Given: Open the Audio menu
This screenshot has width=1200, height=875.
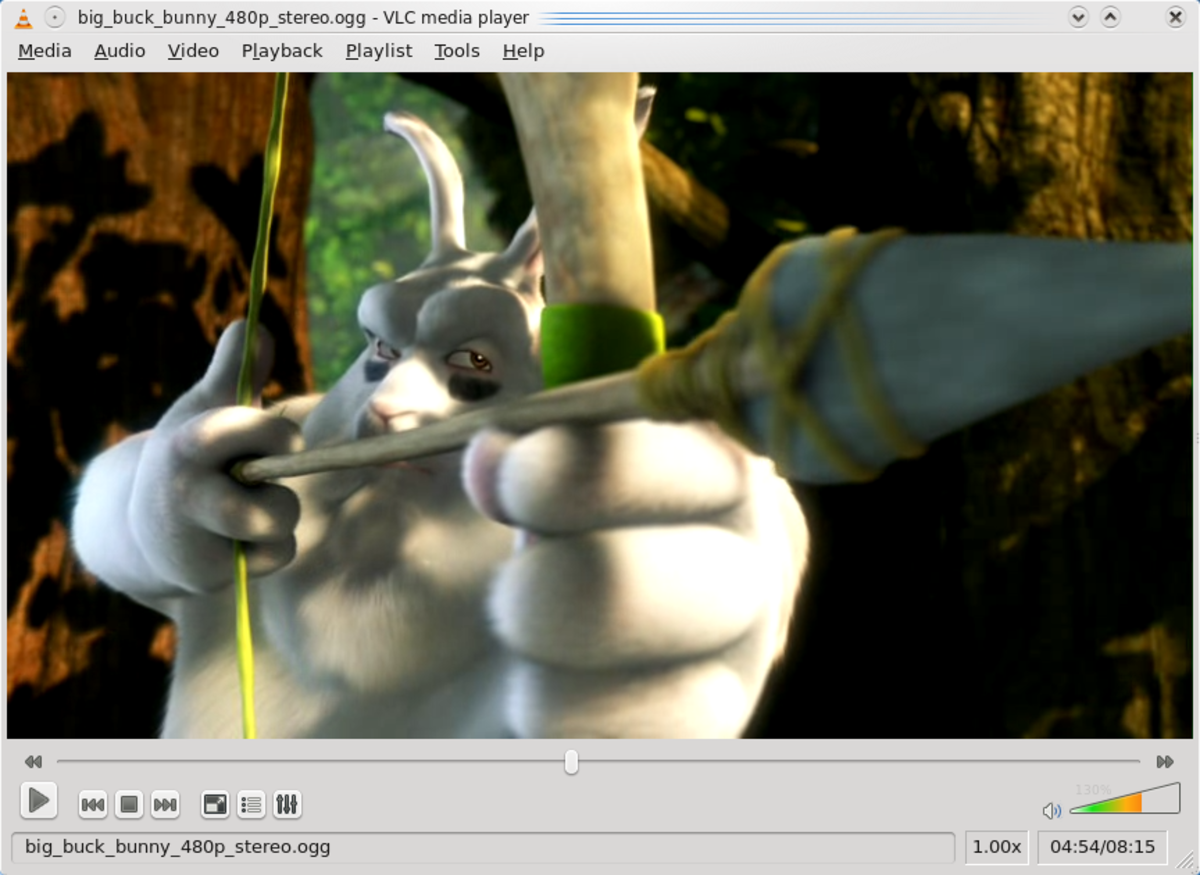Looking at the screenshot, I should (120, 51).
